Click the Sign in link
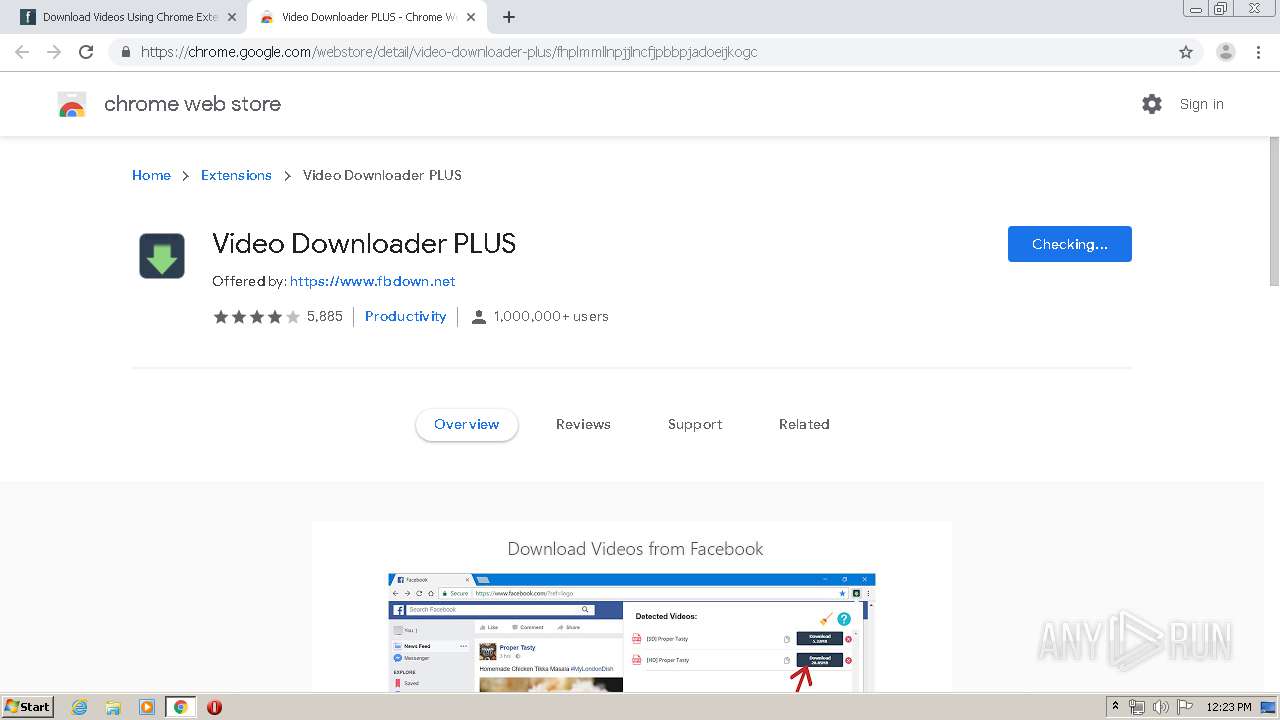The width and height of the screenshot is (1280, 720). pos(1201,104)
